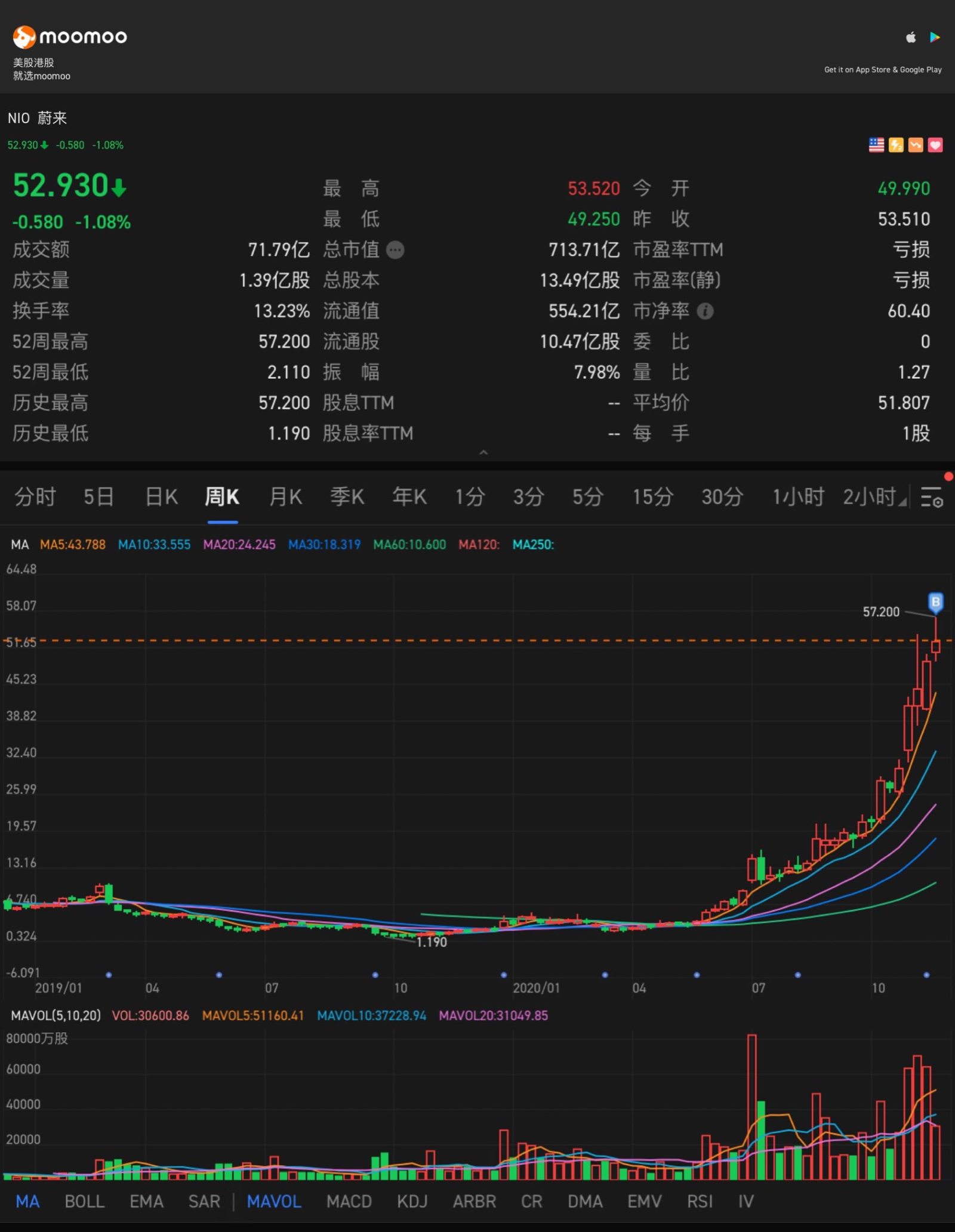Select the 周K chart tab

coord(222,496)
